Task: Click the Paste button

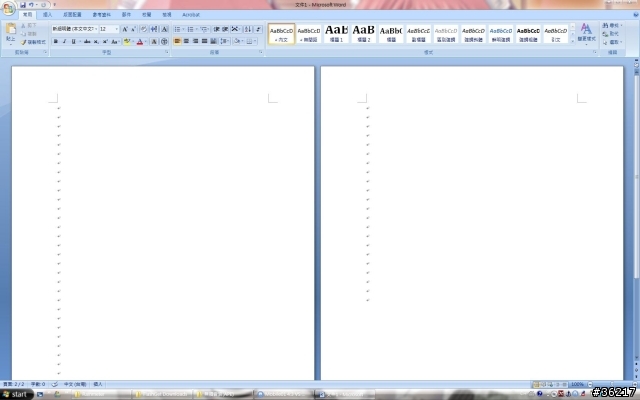Action: click(x=11, y=32)
